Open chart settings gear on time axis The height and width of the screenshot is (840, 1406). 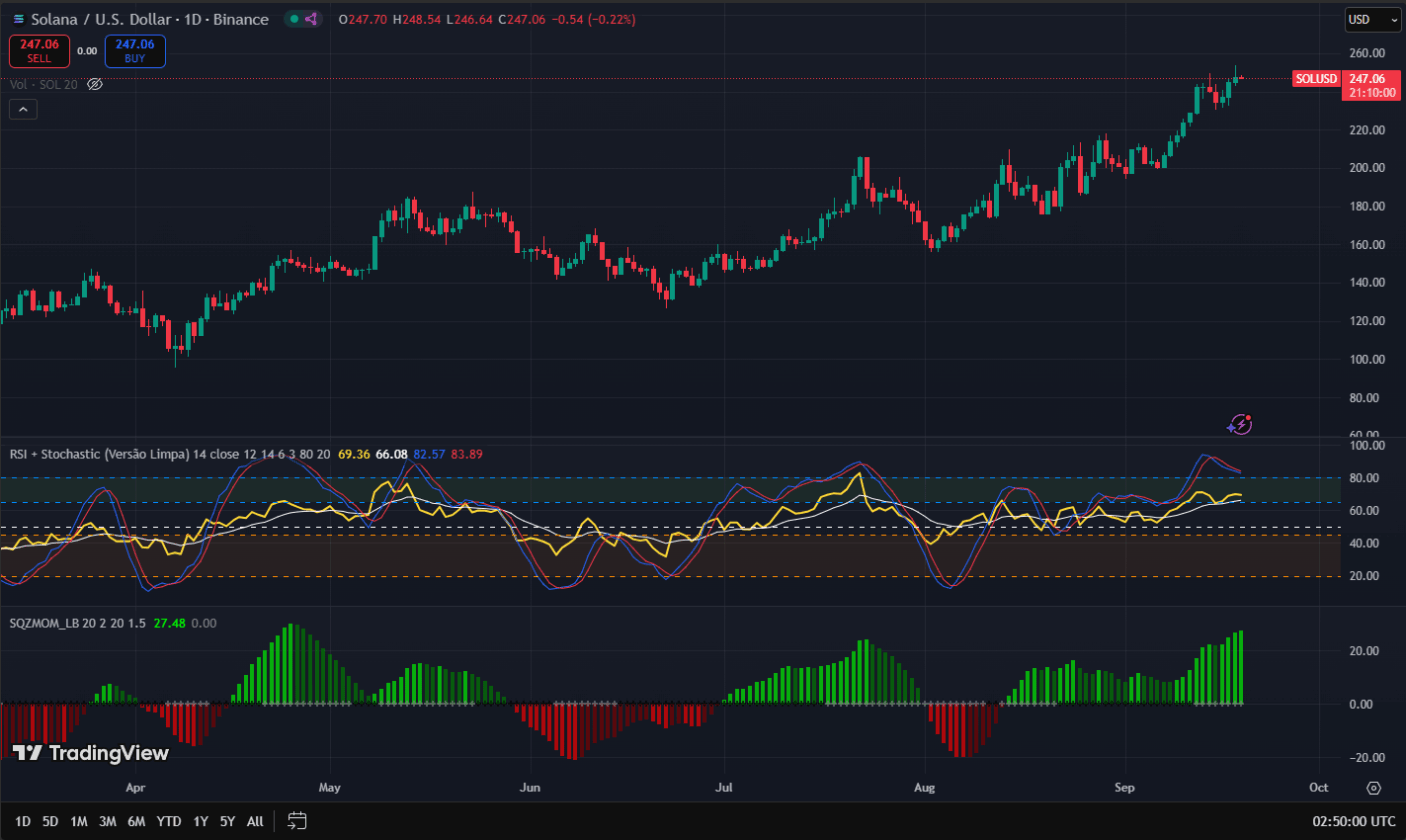[x=1374, y=788]
